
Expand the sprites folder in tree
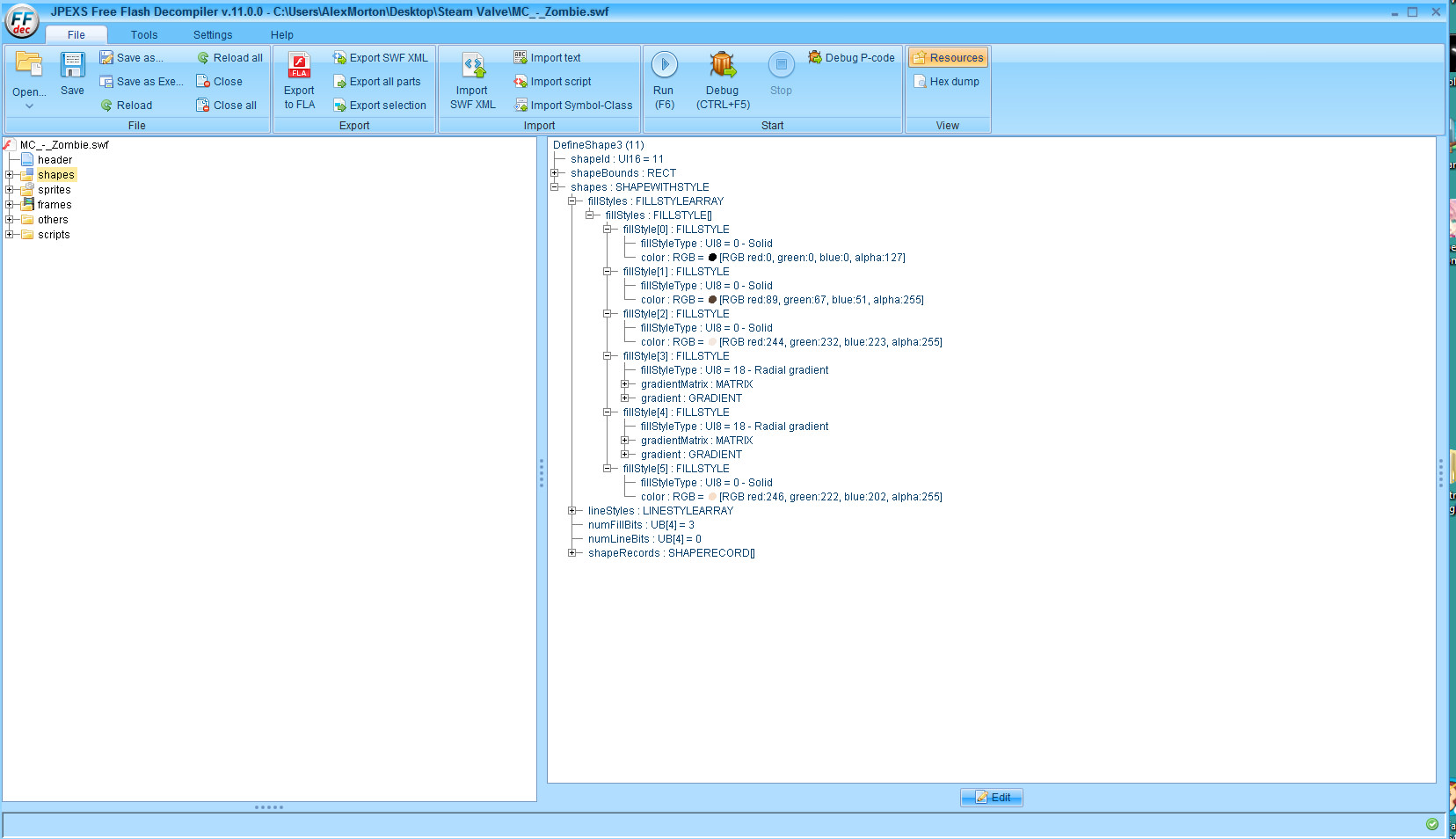(10, 190)
